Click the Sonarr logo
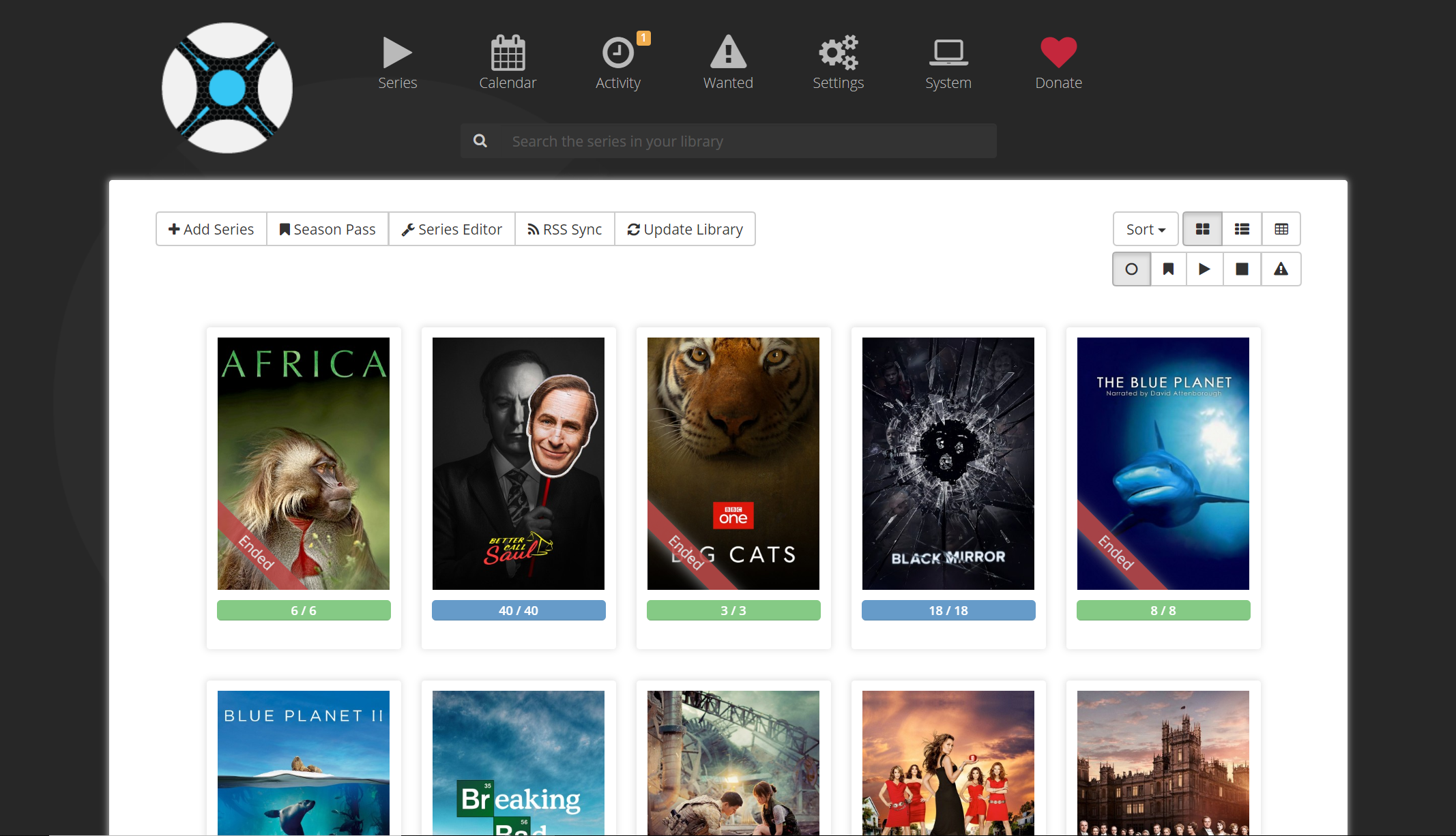This screenshot has height=836, width=1456. coord(227,88)
